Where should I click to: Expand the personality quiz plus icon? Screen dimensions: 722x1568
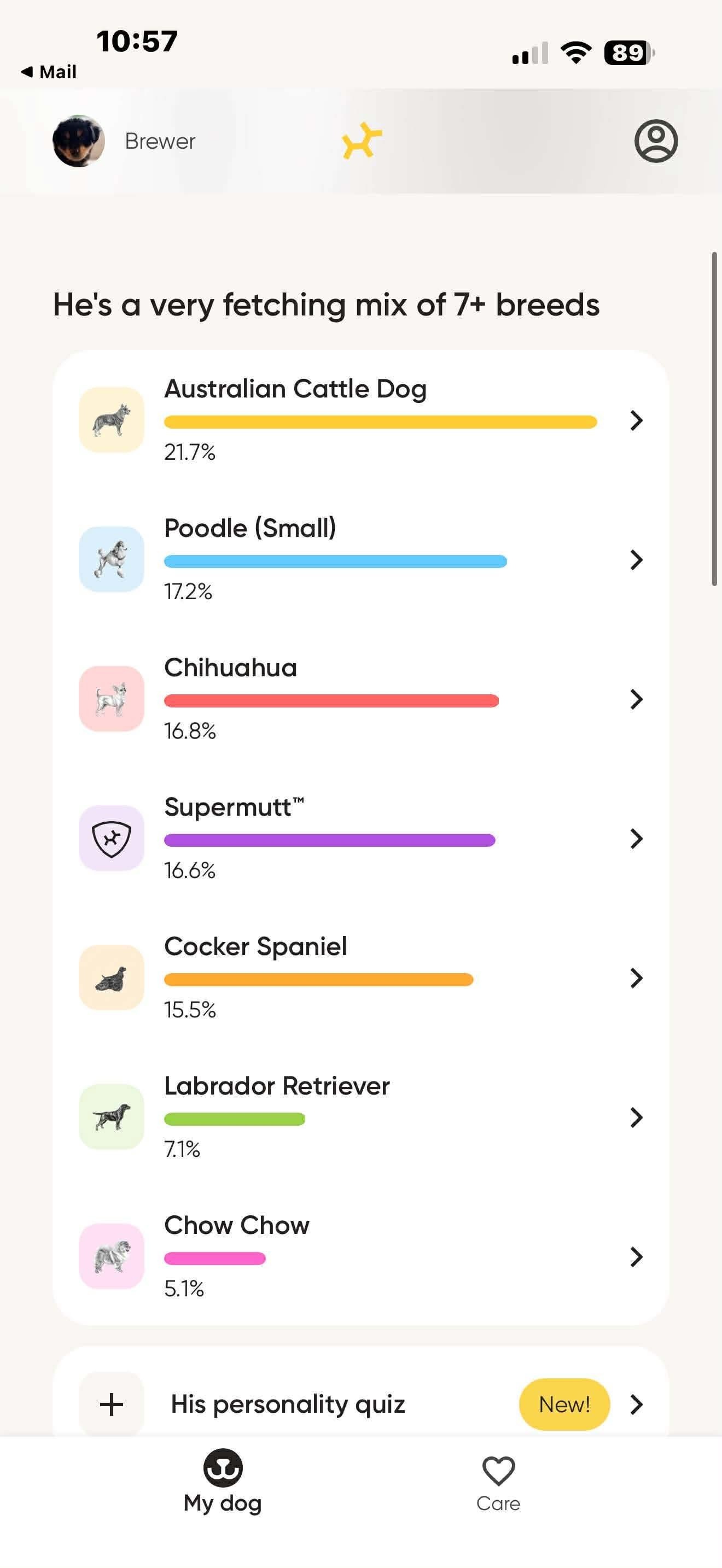[112, 1403]
